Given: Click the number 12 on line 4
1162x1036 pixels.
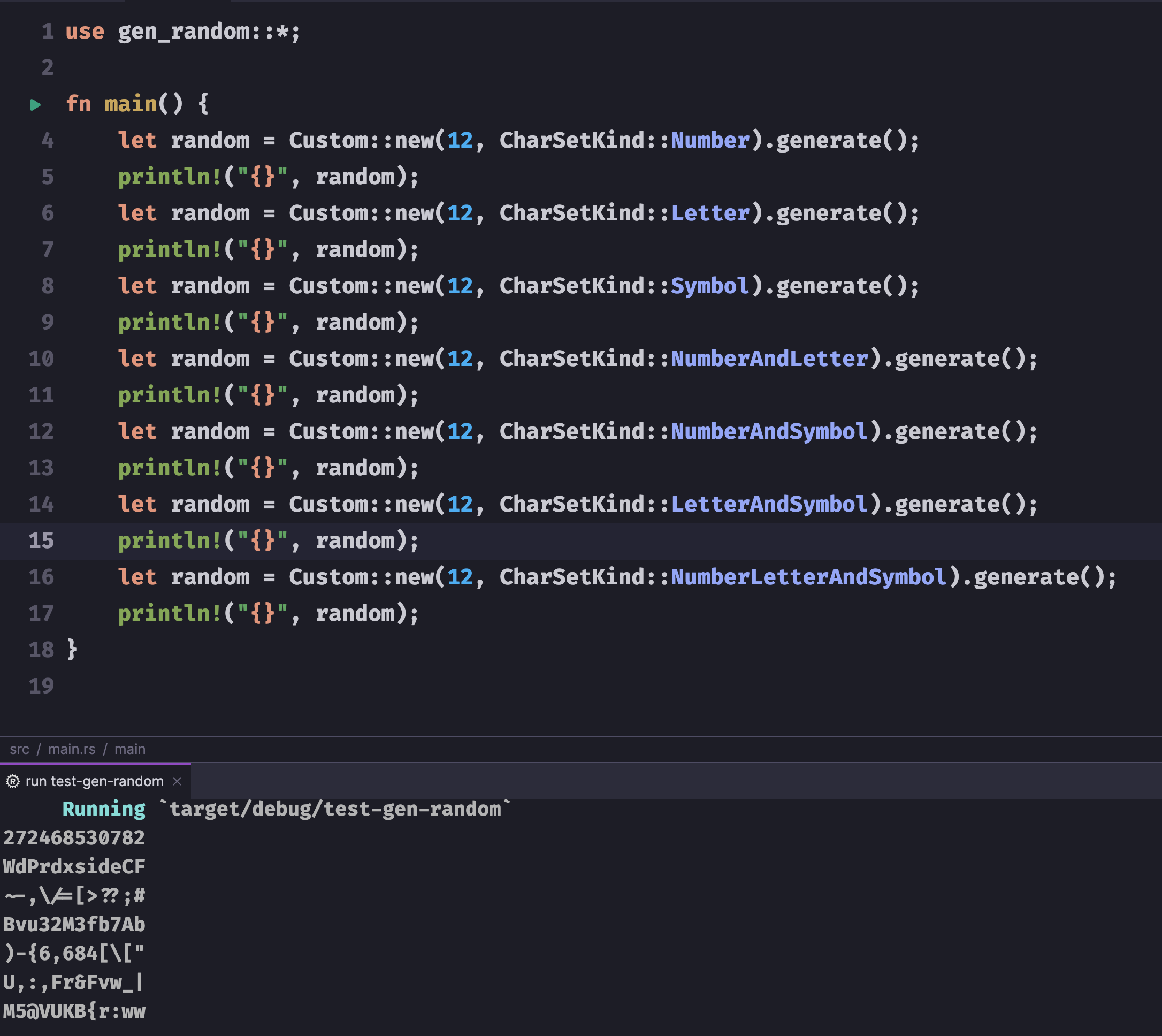Looking at the screenshot, I should [x=460, y=141].
